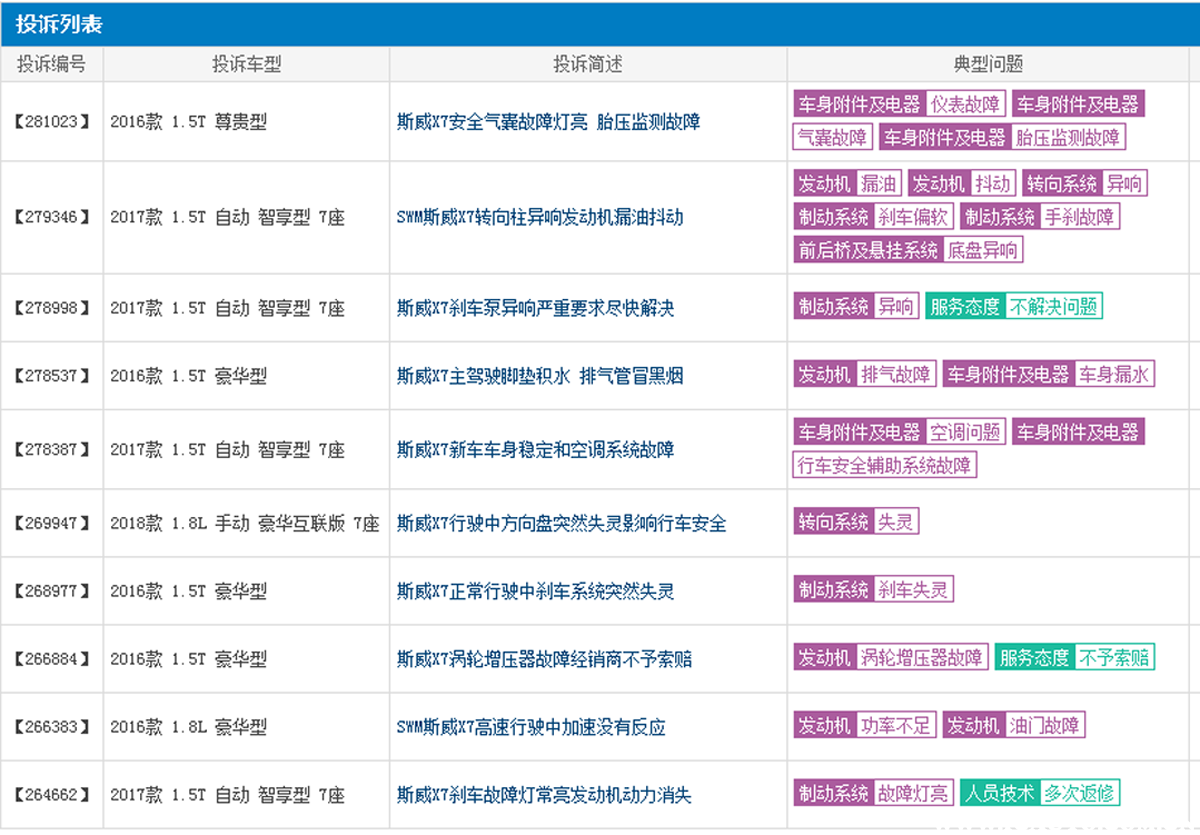The height and width of the screenshot is (835, 1200).
Task: Select the 转向系统 失灵 tag
Action: pyautogui.click(x=856, y=522)
